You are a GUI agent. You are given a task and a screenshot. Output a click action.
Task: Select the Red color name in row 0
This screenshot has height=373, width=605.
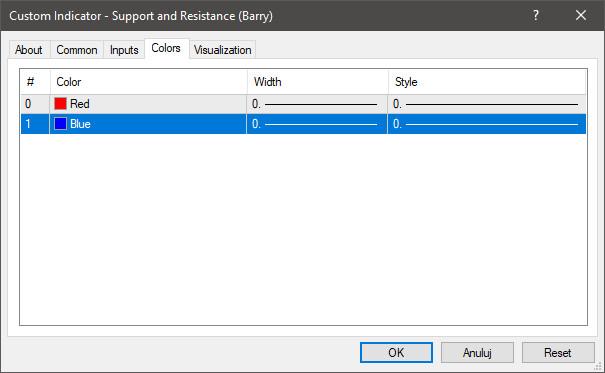(80, 104)
